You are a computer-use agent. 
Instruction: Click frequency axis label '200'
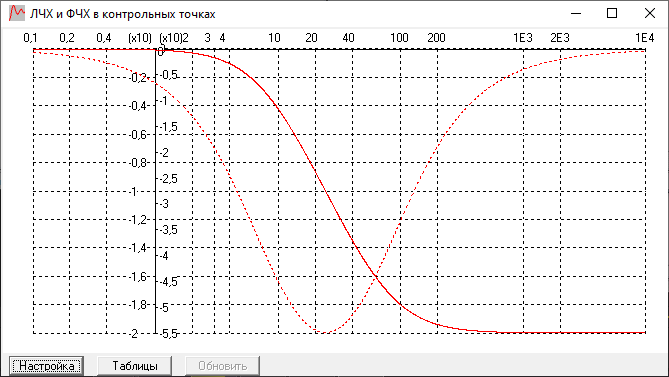[x=436, y=38]
